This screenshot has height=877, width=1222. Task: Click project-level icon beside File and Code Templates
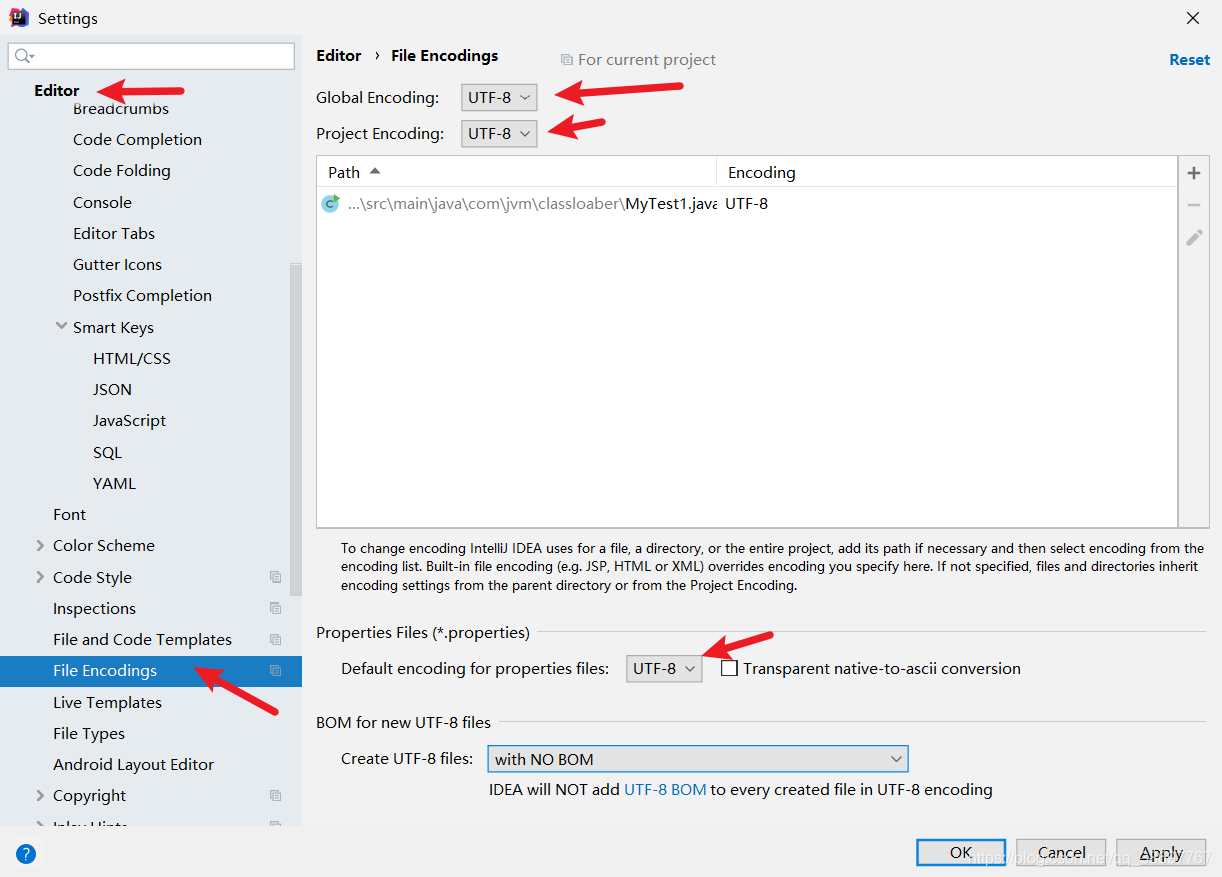[x=275, y=639]
